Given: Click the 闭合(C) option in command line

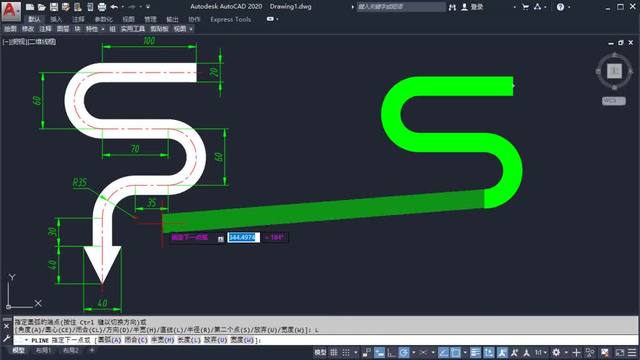Looking at the screenshot, I should (x=136, y=340).
